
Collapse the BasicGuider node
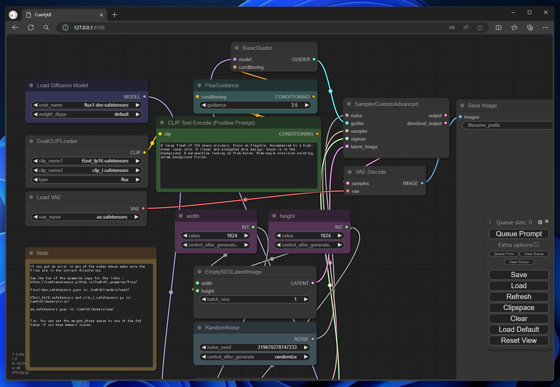tap(237, 48)
